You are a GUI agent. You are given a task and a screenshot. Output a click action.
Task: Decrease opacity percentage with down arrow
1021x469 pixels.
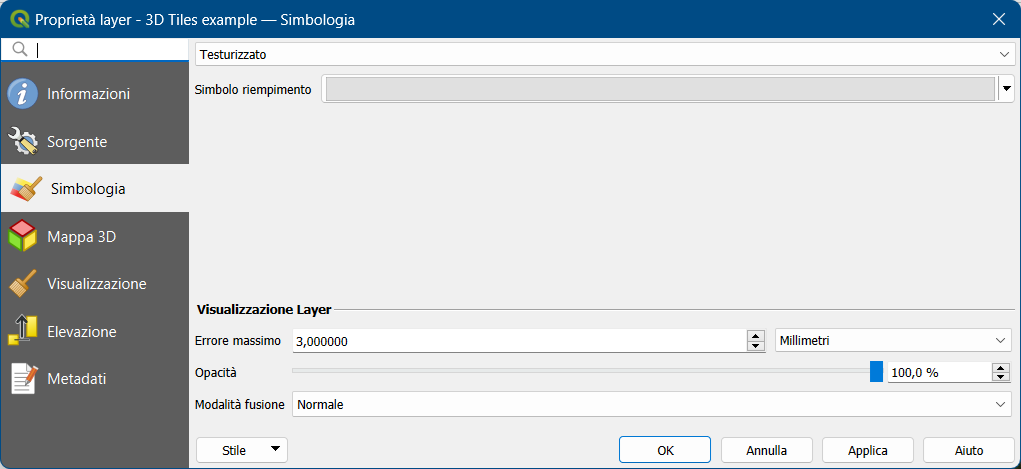coord(1000,377)
